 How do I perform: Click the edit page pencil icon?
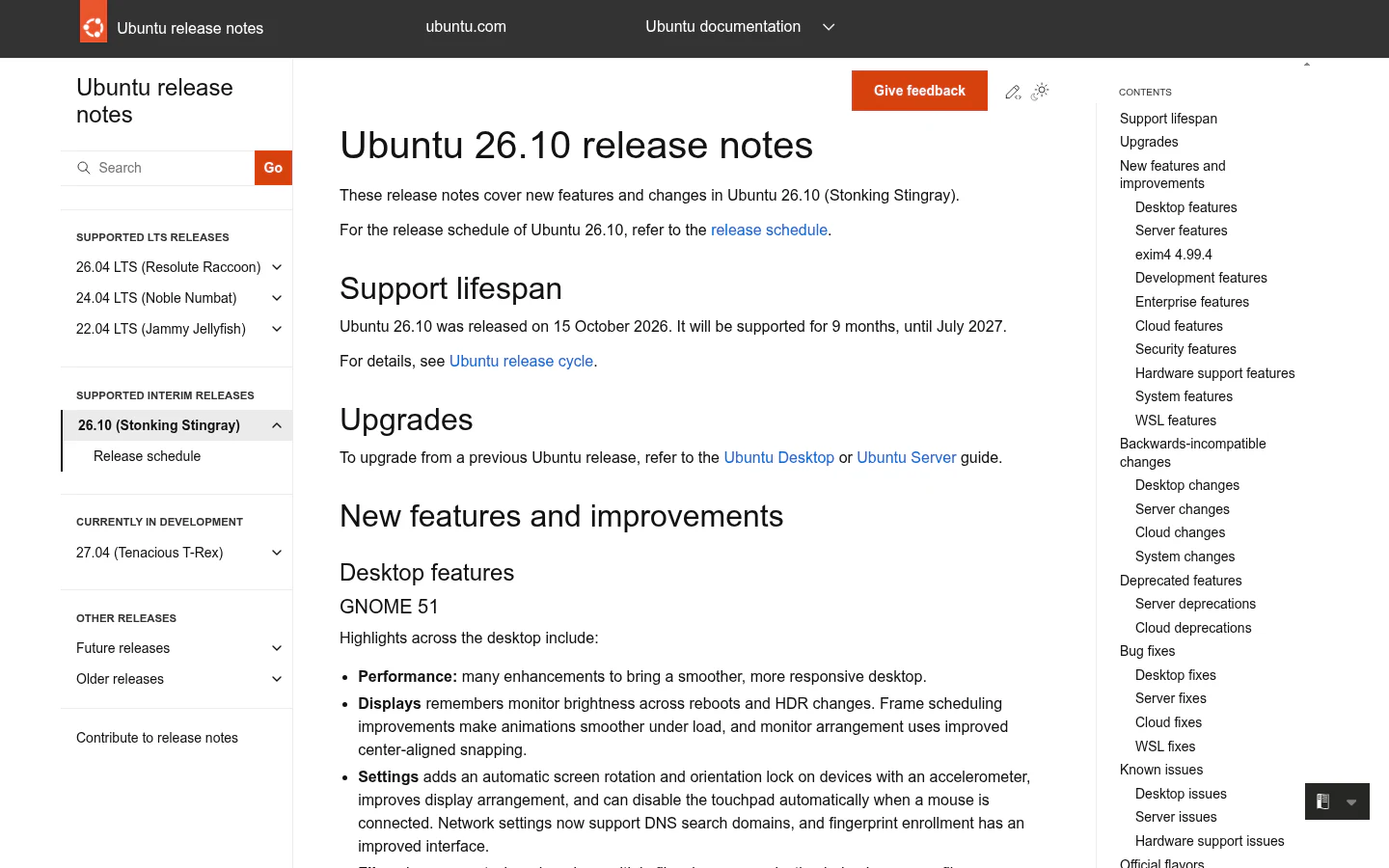point(1013,92)
